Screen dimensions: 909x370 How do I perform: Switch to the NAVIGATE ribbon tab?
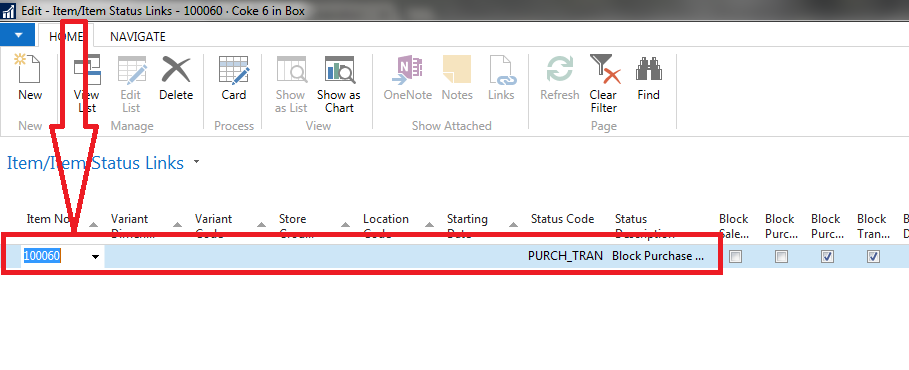click(138, 37)
